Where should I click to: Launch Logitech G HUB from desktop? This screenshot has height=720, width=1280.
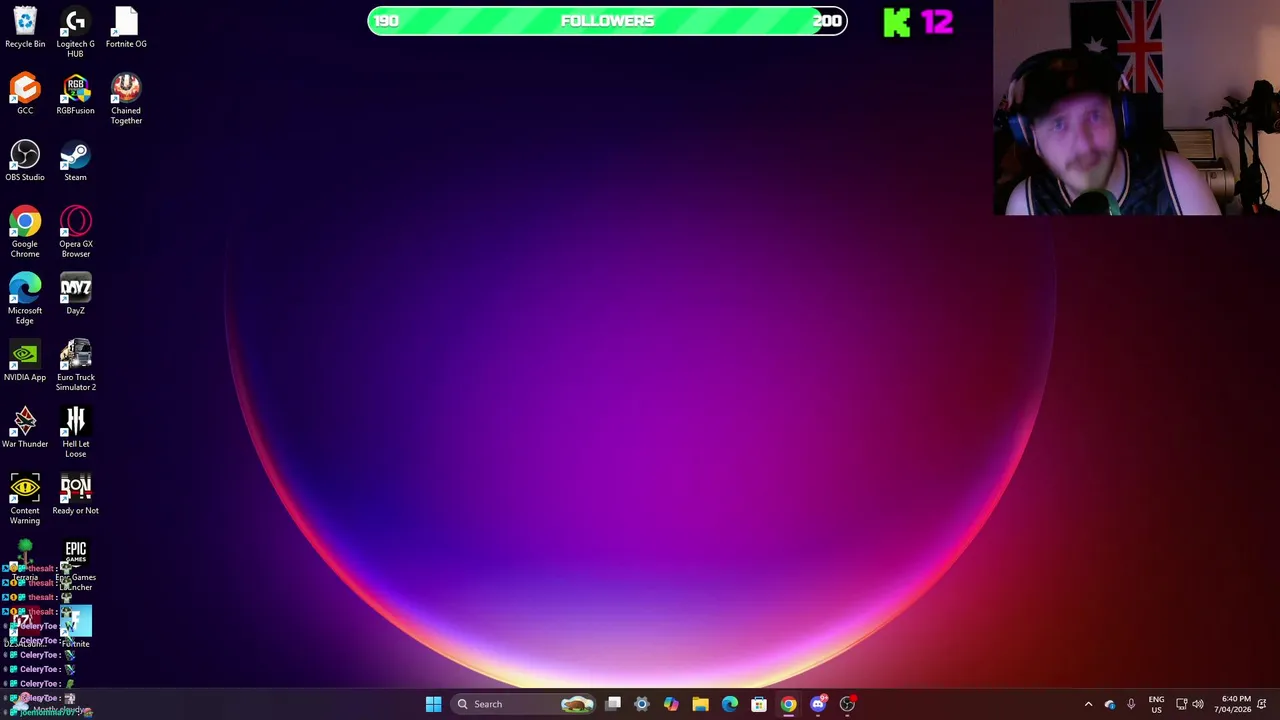pyautogui.click(x=75, y=32)
